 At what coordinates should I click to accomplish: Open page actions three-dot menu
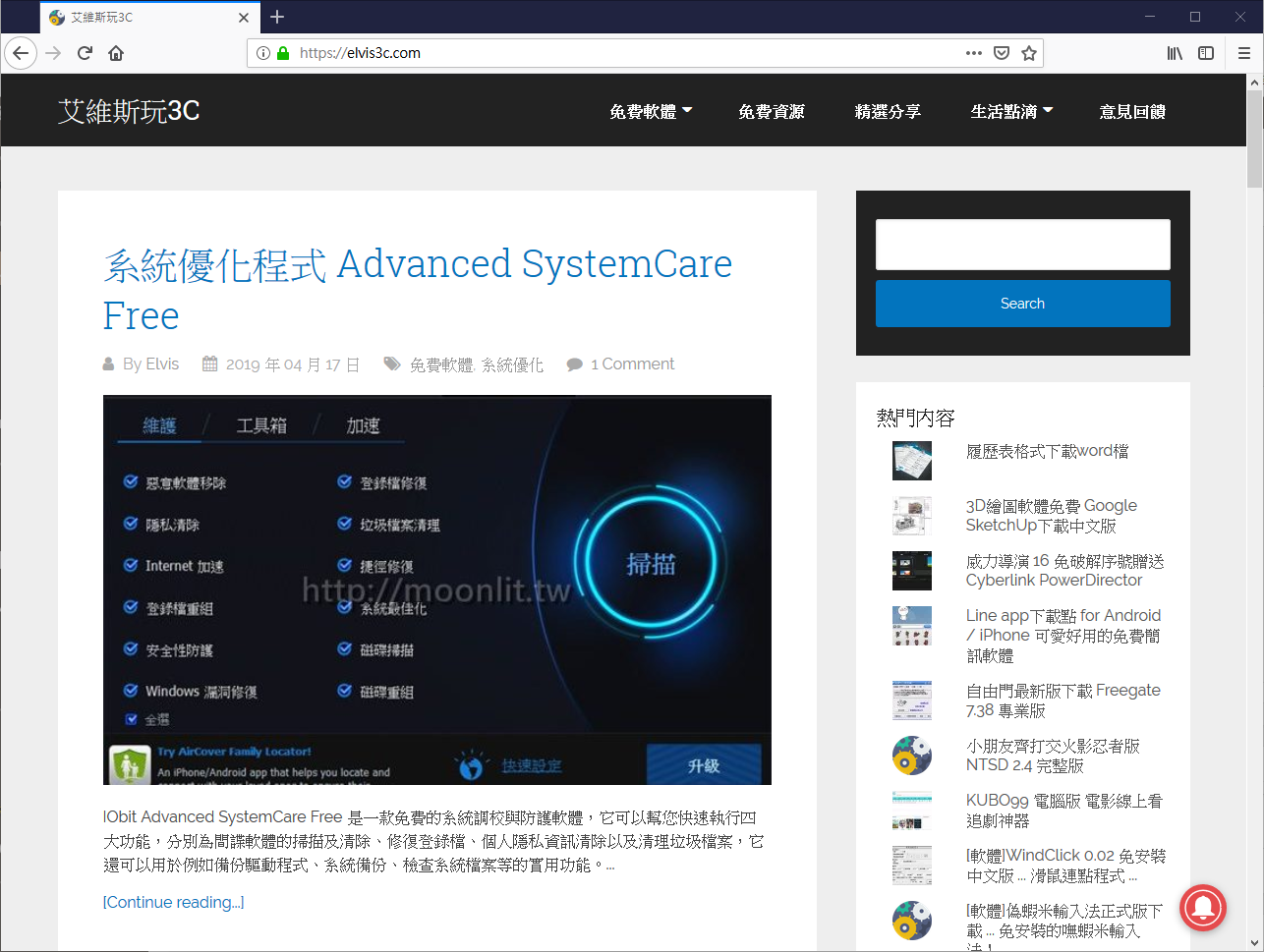[x=973, y=53]
